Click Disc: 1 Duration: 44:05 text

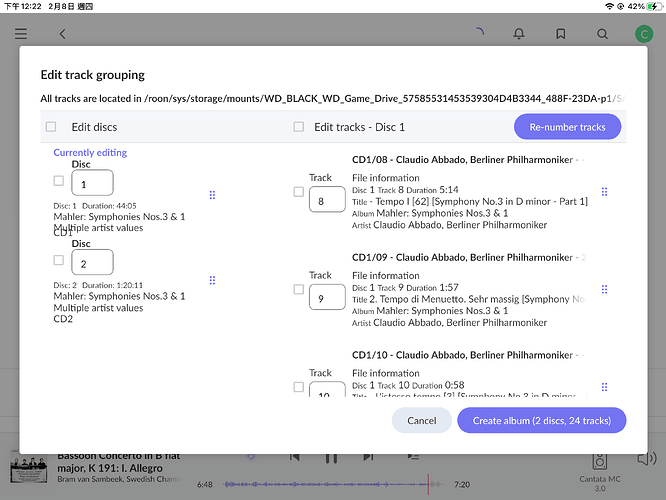(x=95, y=206)
